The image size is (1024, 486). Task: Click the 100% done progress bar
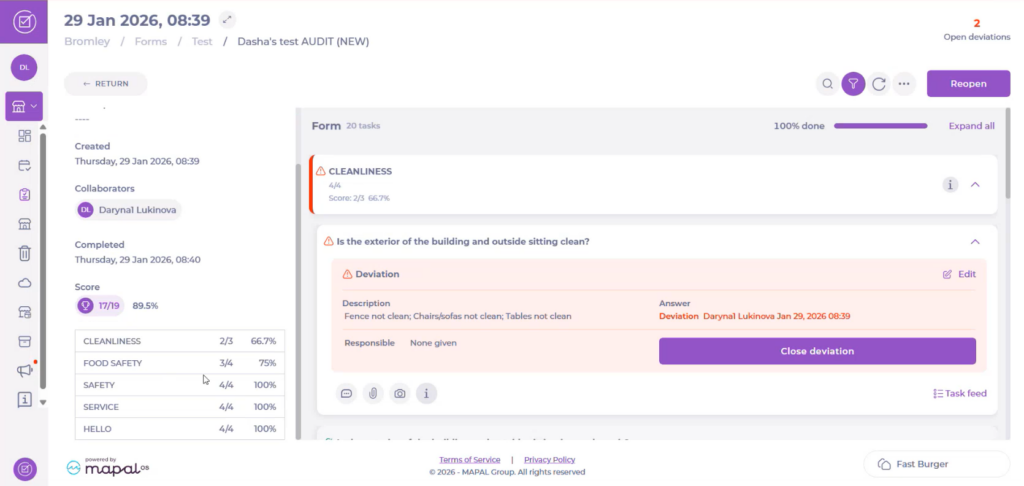(x=880, y=126)
